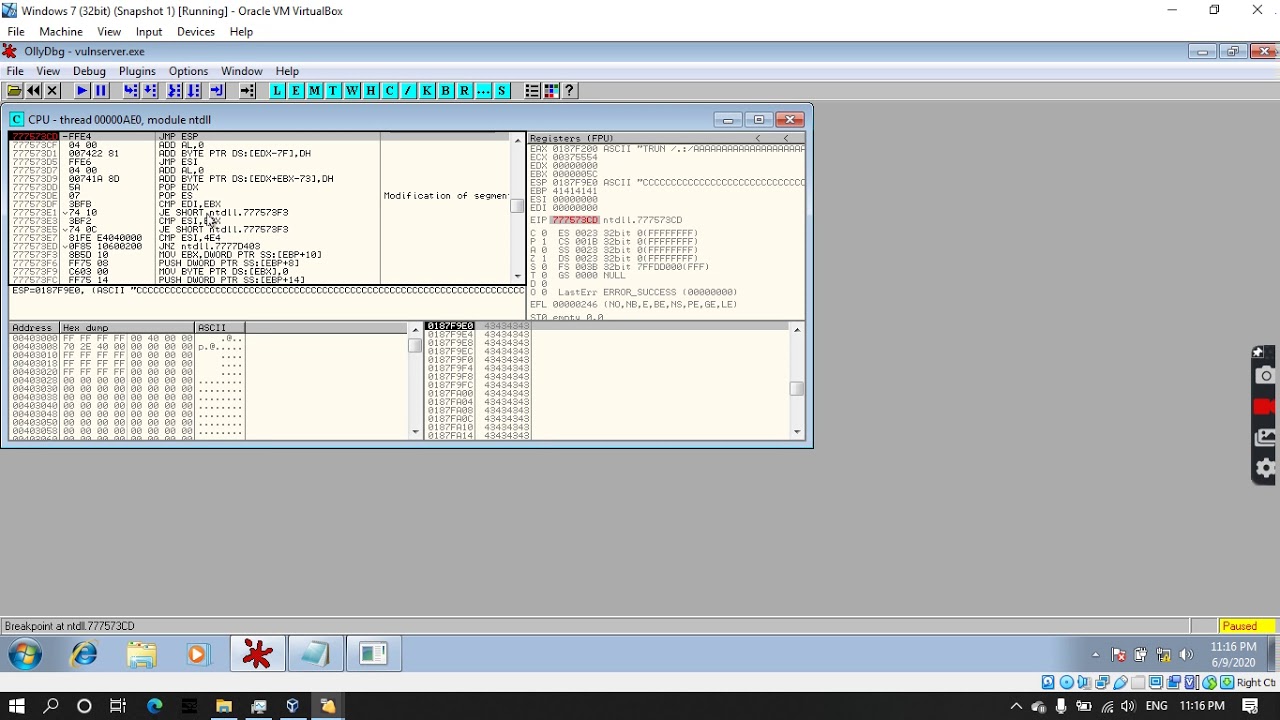The height and width of the screenshot is (720, 1280).
Task: Open Appearance options colored grid icon
Action: point(551,91)
